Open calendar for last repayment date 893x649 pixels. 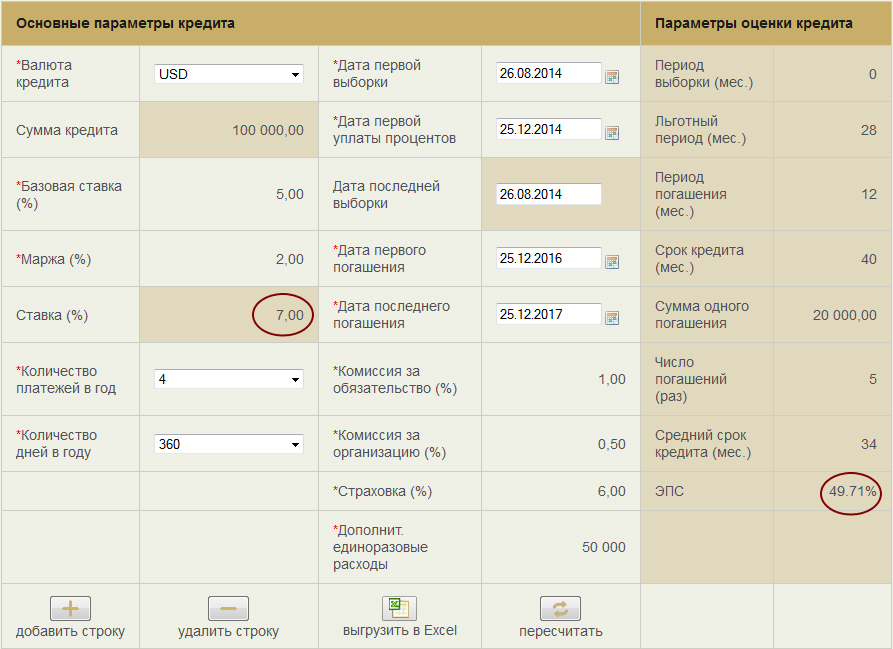[612, 318]
